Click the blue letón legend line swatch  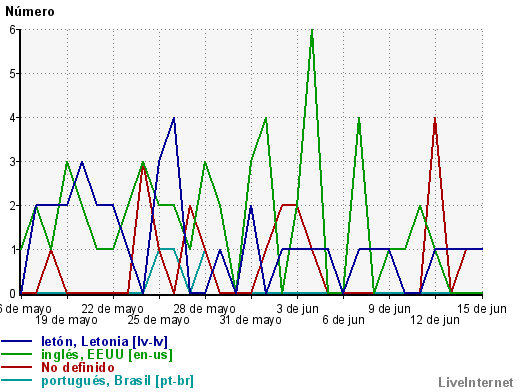(17, 341)
